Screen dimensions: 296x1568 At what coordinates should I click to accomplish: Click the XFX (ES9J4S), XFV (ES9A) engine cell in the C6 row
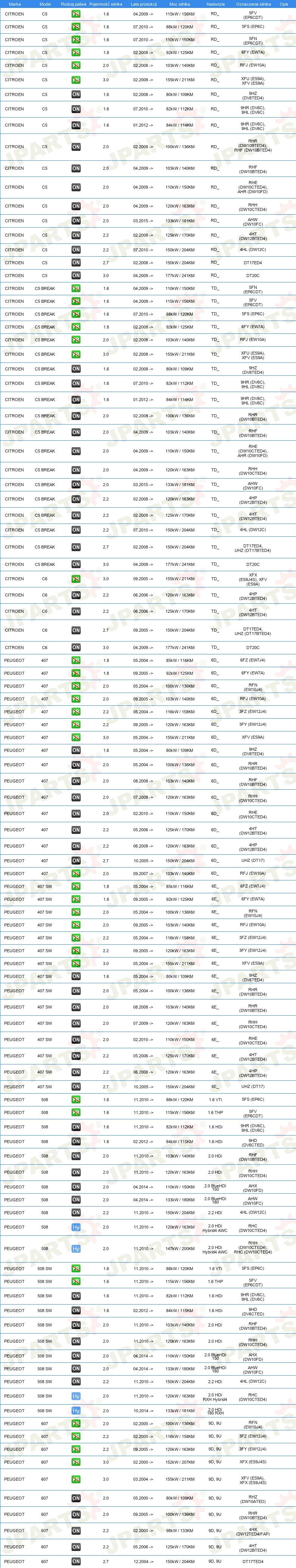(x=253, y=579)
